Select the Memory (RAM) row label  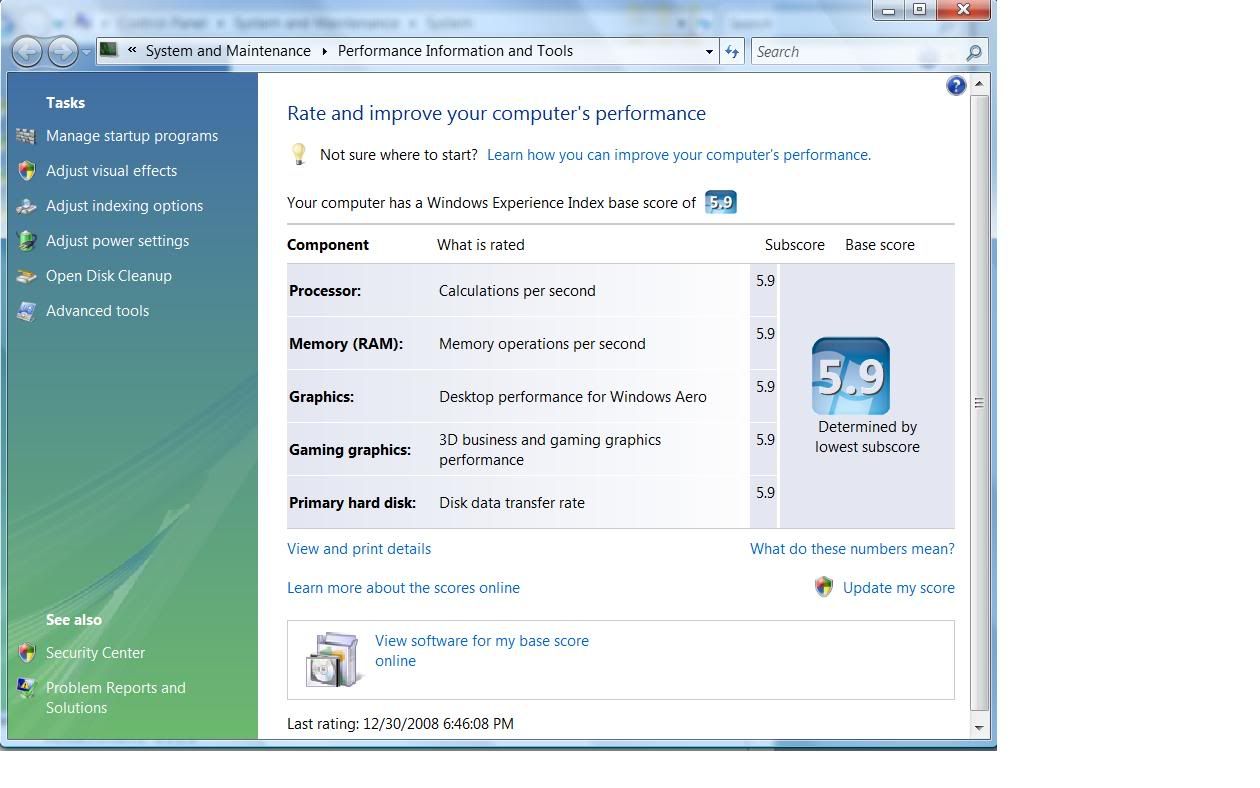pyautogui.click(x=346, y=344)
